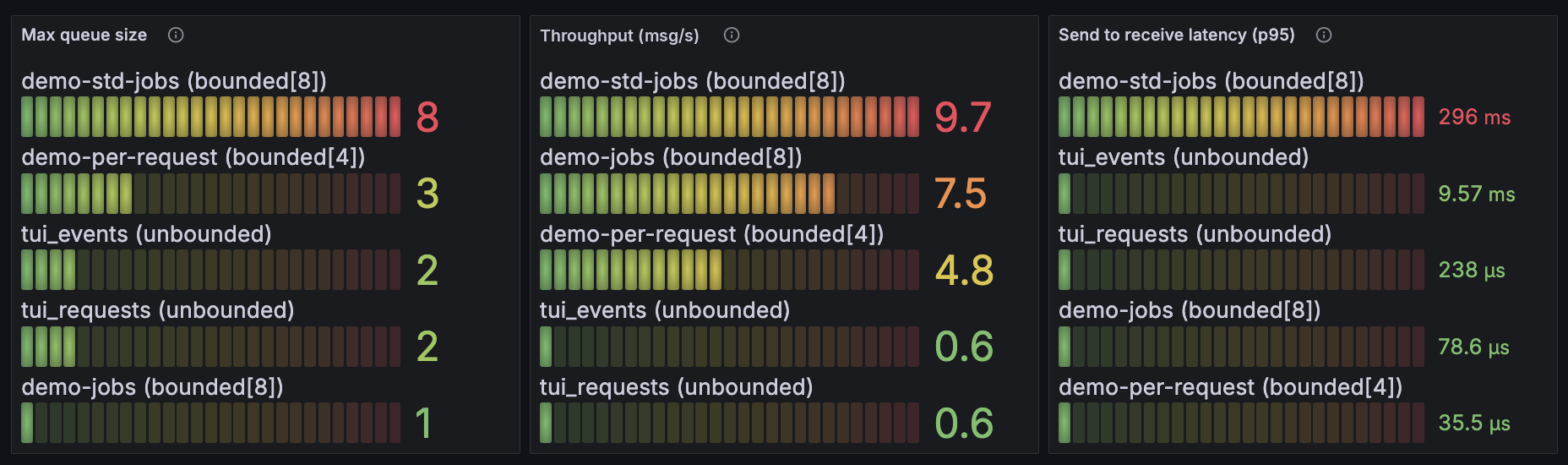Select the red value 8 for demo-std-jobs
The image size is (1568, 465).
tap(427, 117)
